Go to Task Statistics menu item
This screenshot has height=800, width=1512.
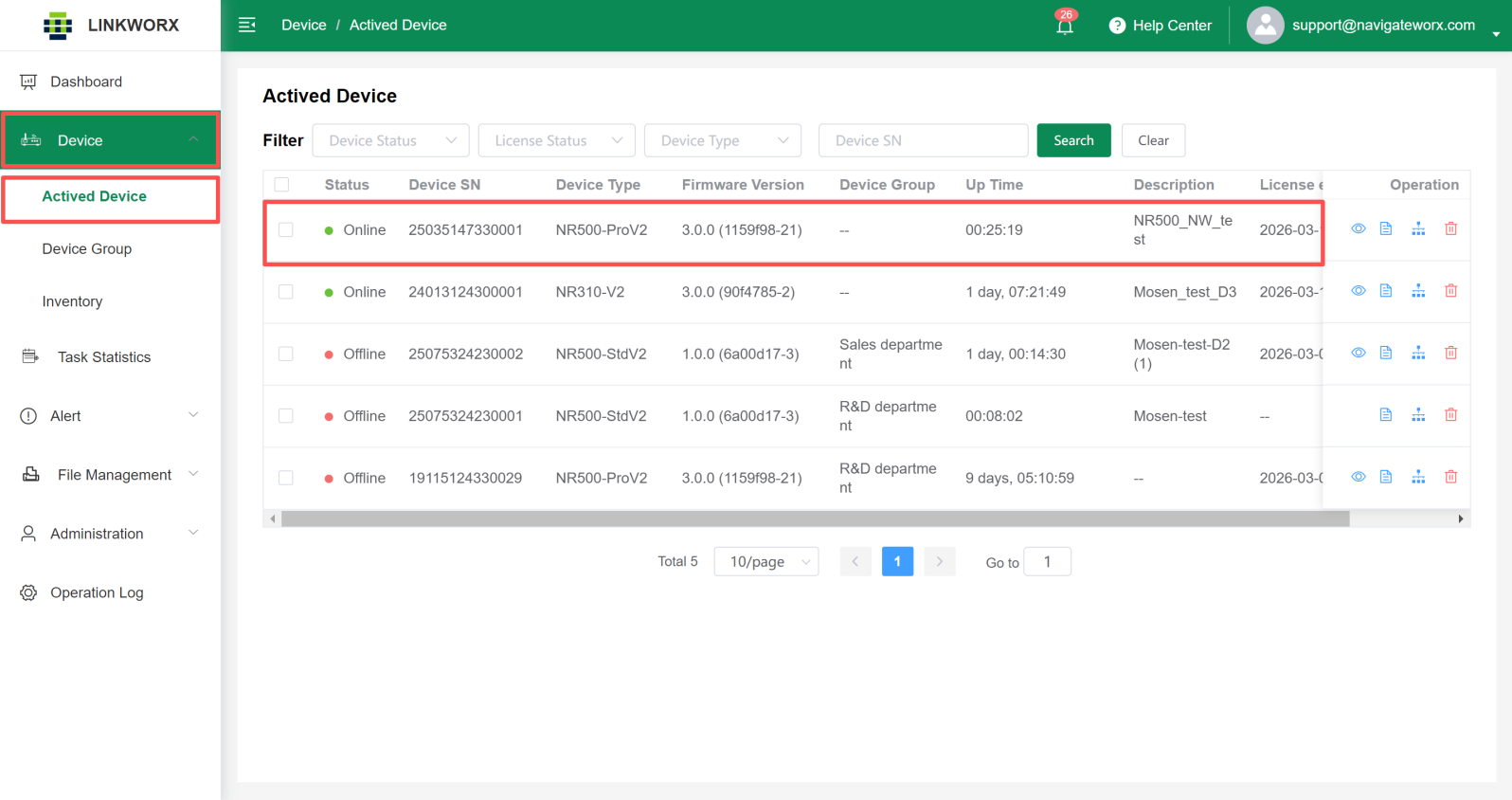coord(104,357)
